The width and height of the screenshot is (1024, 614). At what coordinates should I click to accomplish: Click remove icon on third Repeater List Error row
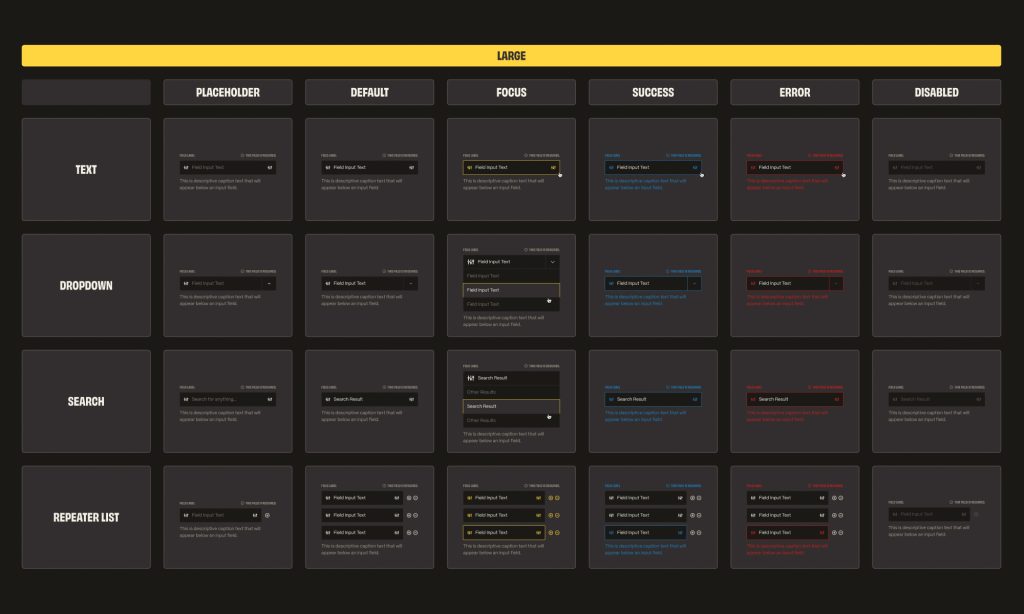coord(840,532)
